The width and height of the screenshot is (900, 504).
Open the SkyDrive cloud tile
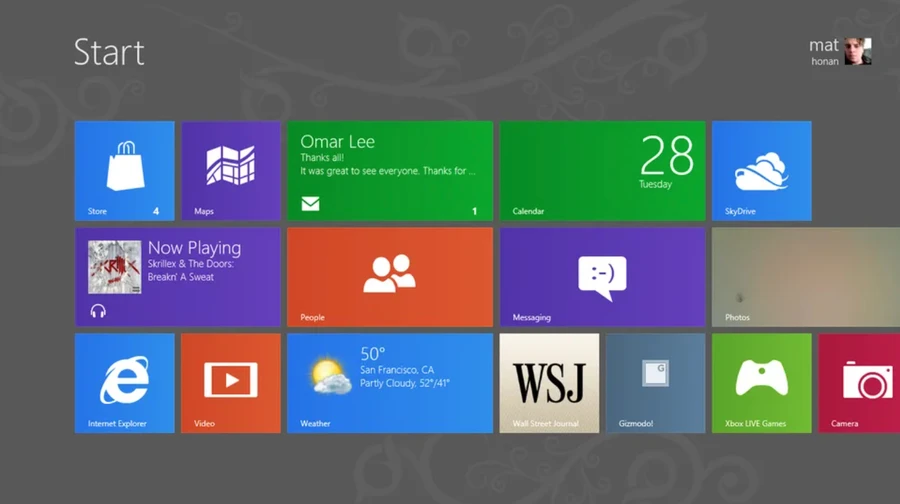(x=762, y=170)
